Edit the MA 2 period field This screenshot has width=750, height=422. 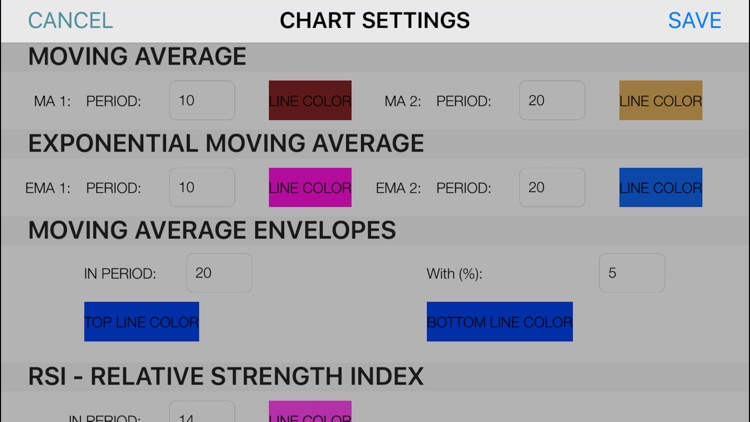pos(552,101)
